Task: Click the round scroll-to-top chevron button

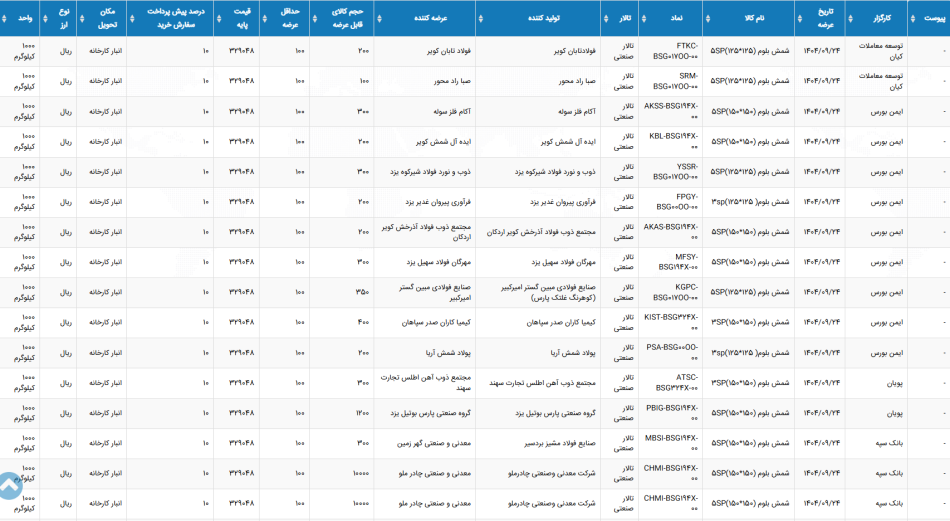Action: [9, 486]
